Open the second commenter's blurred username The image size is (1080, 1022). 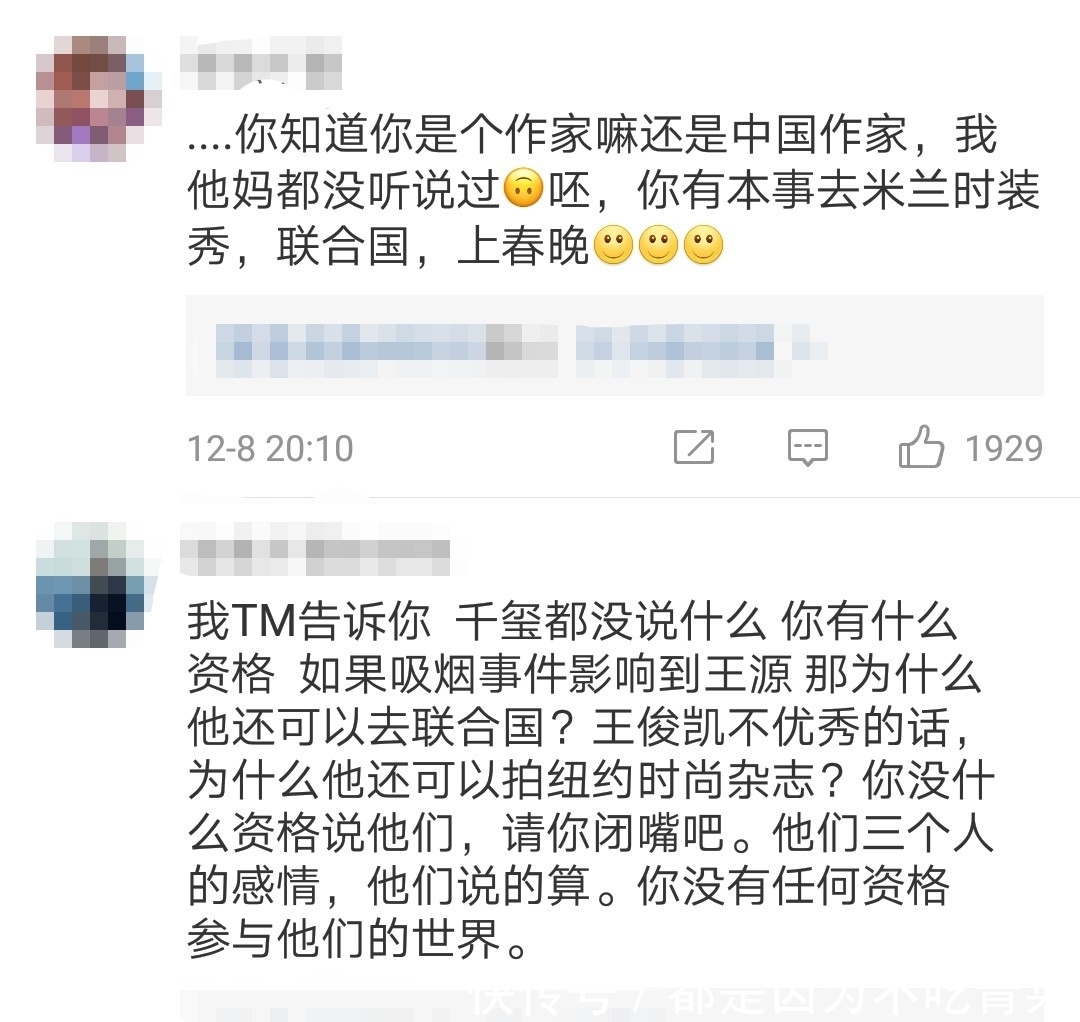pos(315,550)
